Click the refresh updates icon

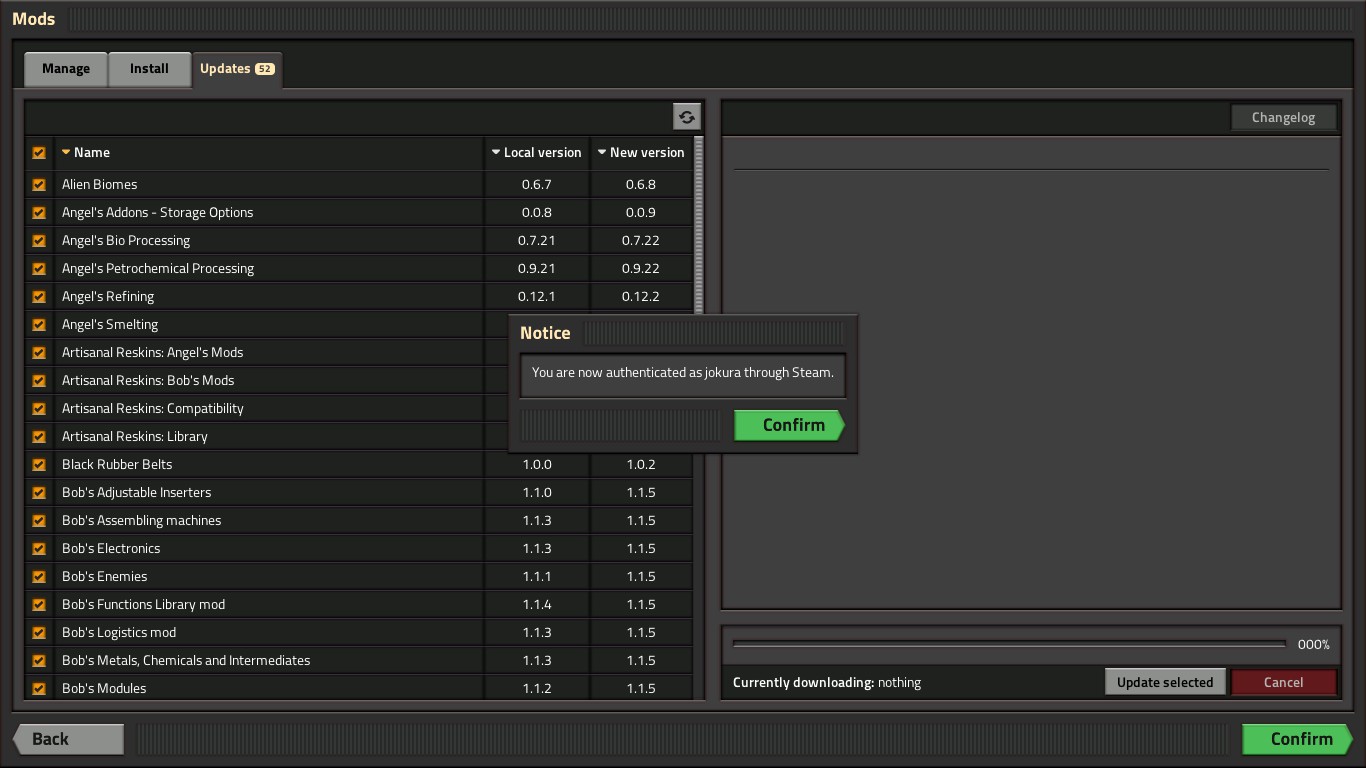point(687,117)
